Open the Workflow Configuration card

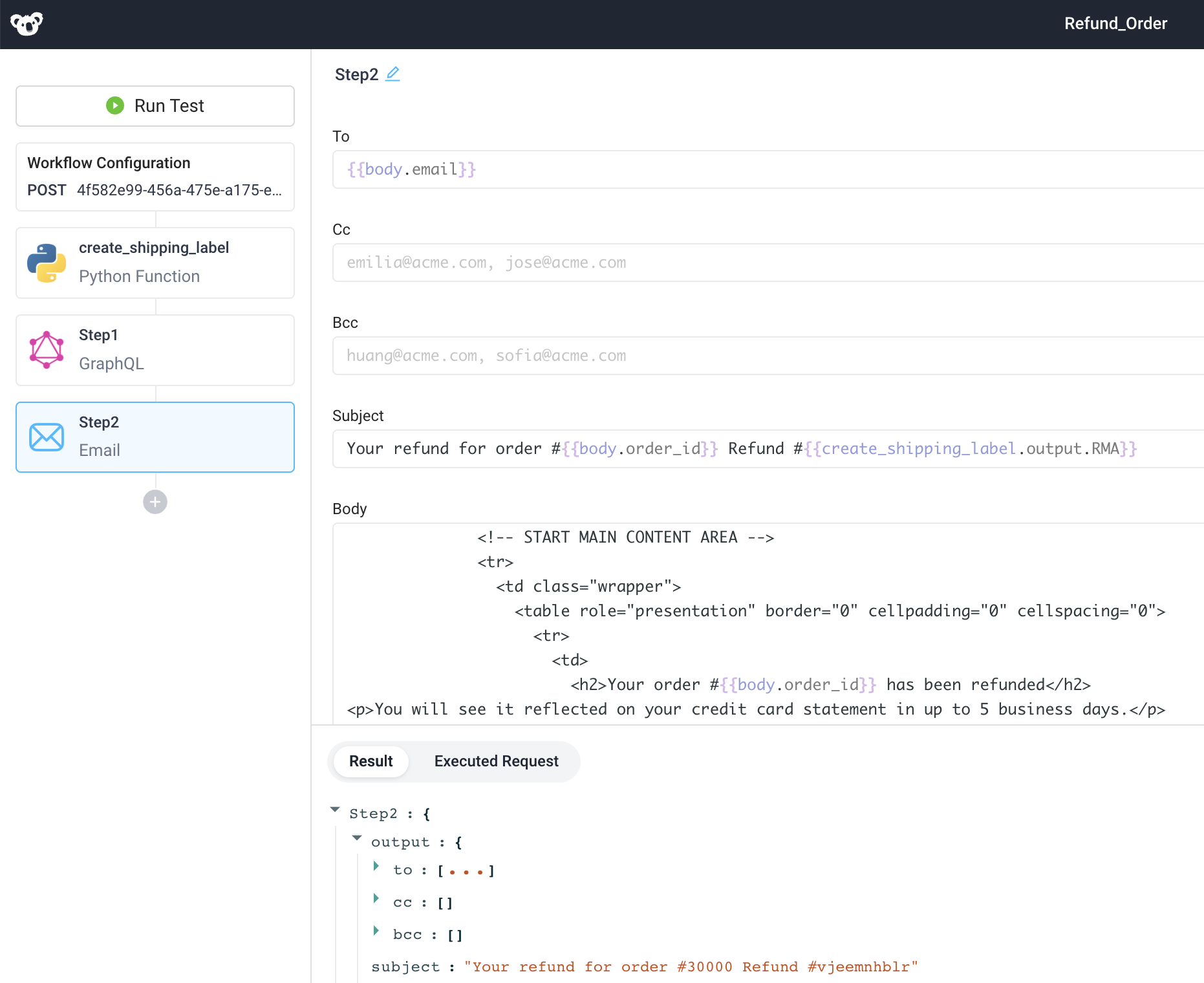point(155,177)
